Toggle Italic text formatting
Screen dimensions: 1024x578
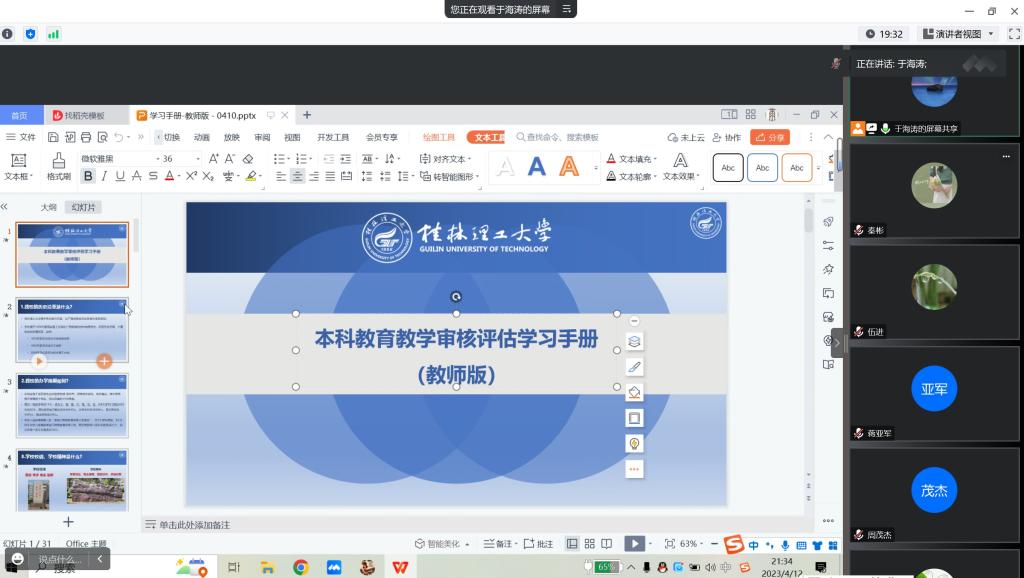pos(104,177)
